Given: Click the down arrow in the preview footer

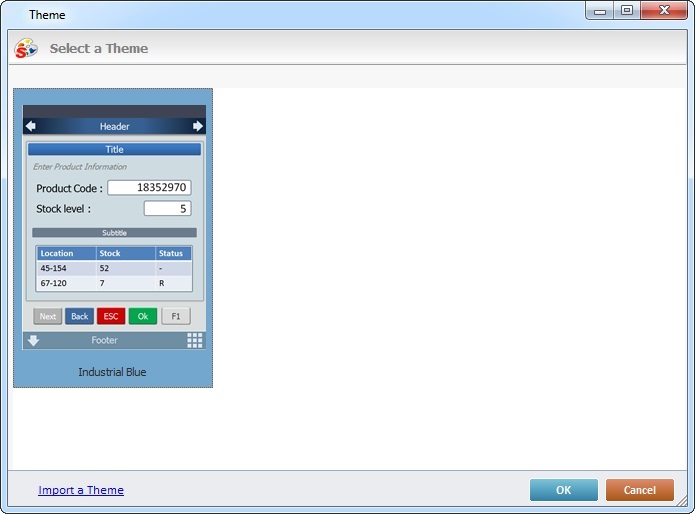Looking at the screenshot, I should pos(33,340).
